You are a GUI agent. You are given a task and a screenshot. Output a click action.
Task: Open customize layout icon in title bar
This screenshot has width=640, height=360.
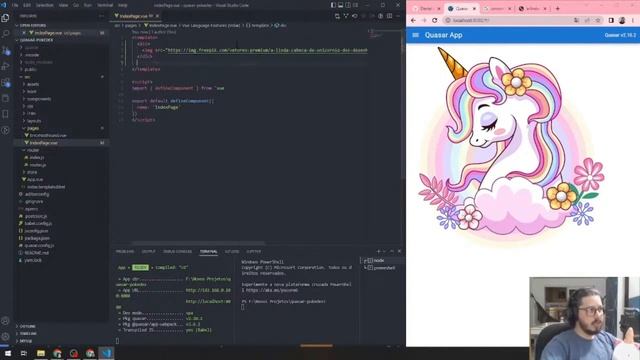(x=356, y=5)
